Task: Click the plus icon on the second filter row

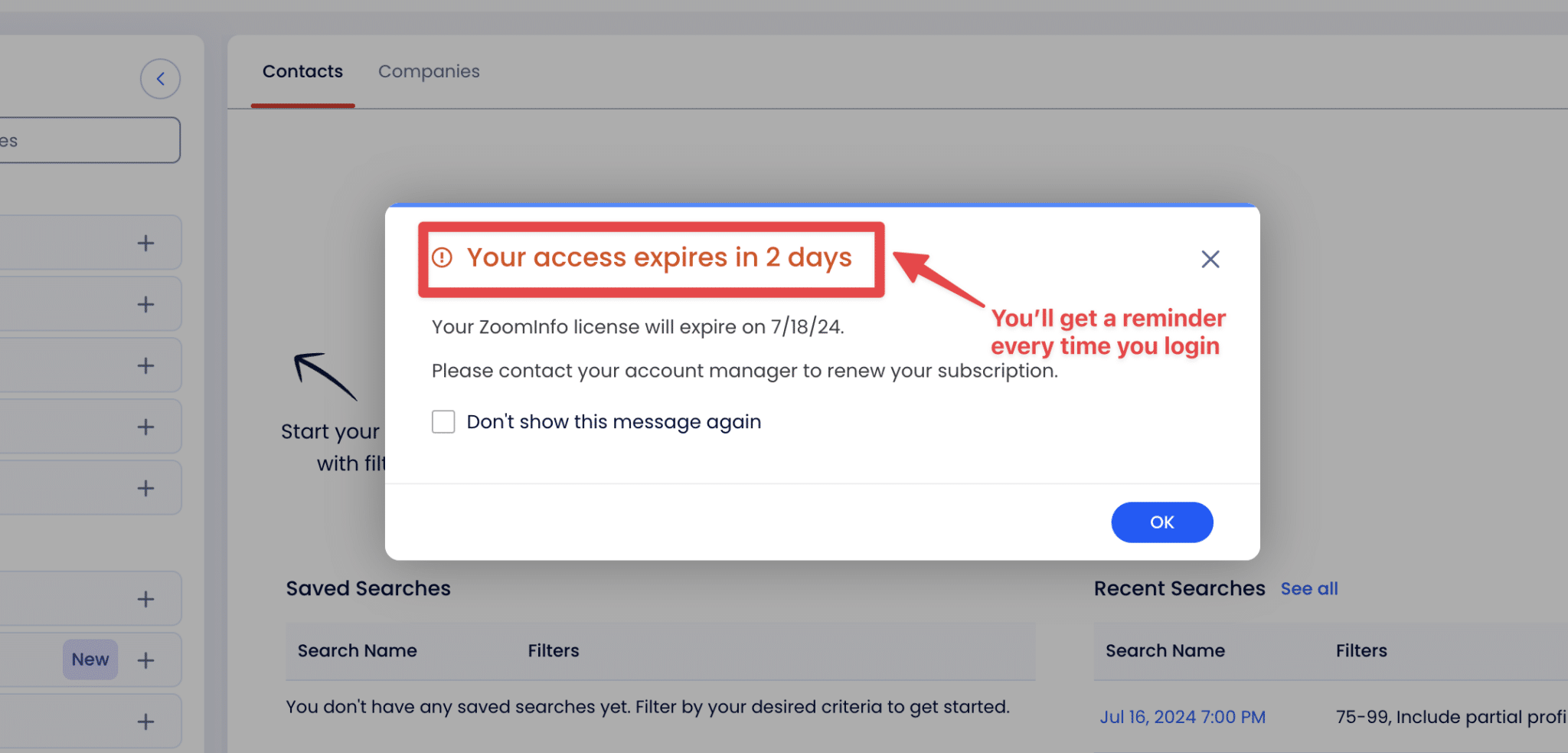Action: 145,303
